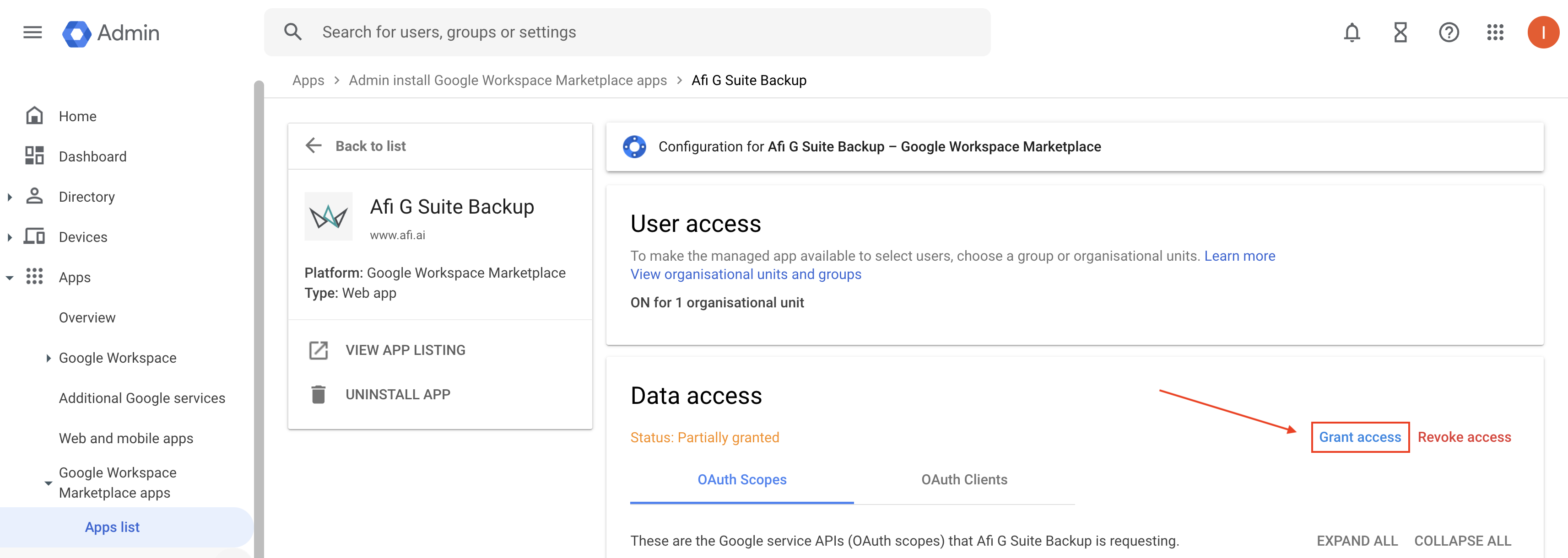Click Revoke access
This screenshot has width=1568, height=558.
[x=1464, y=437]
